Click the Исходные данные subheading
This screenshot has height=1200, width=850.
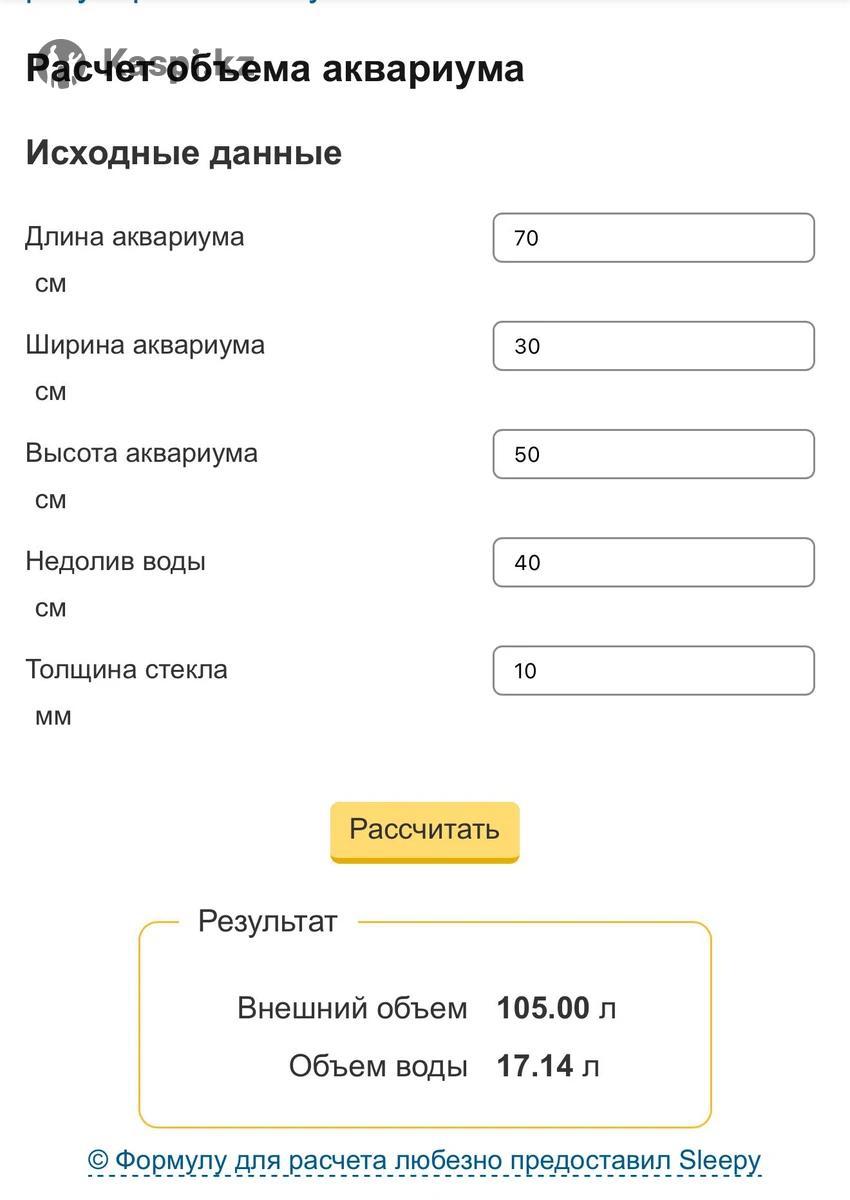click(184, 153)
